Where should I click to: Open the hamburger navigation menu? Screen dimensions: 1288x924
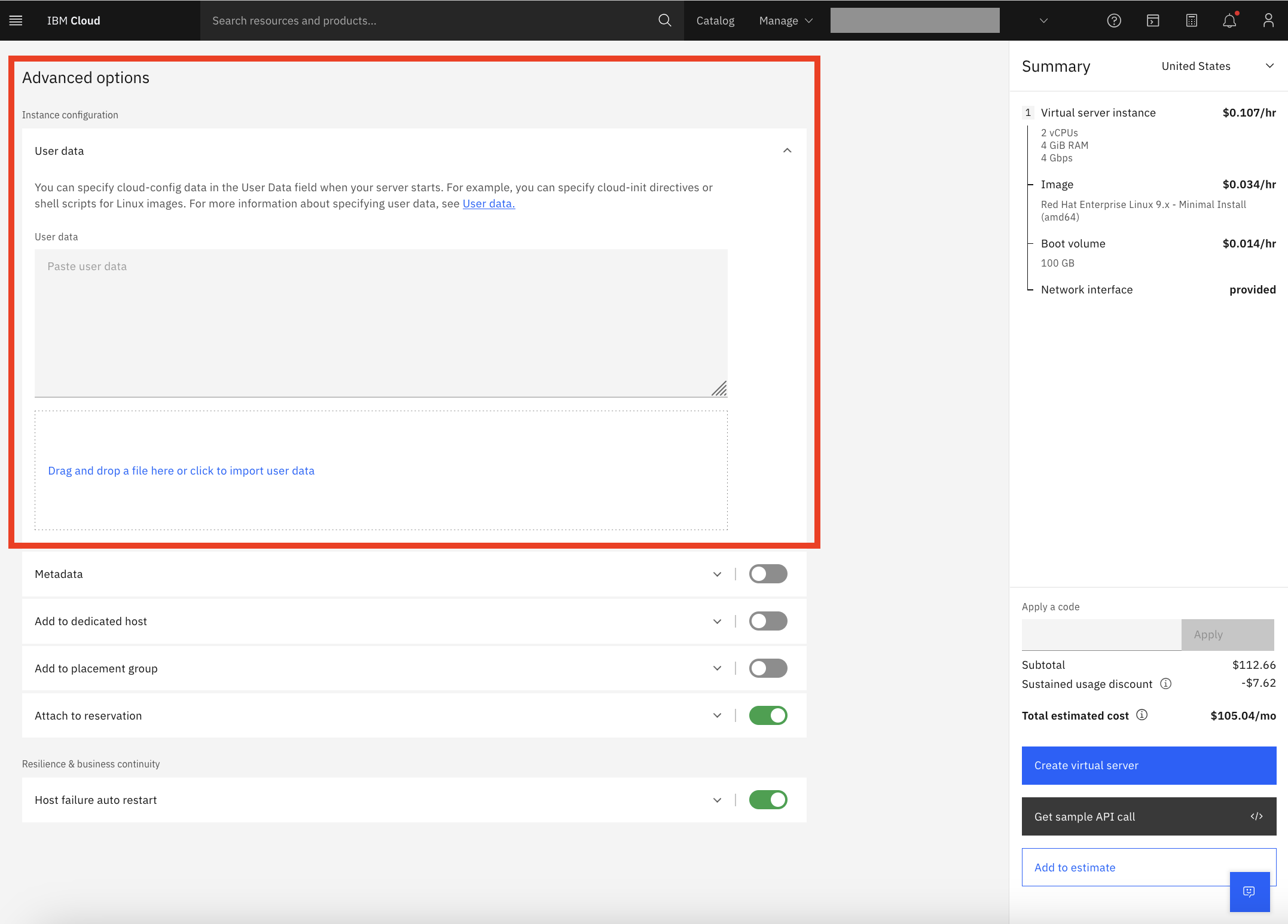(16, 20)
